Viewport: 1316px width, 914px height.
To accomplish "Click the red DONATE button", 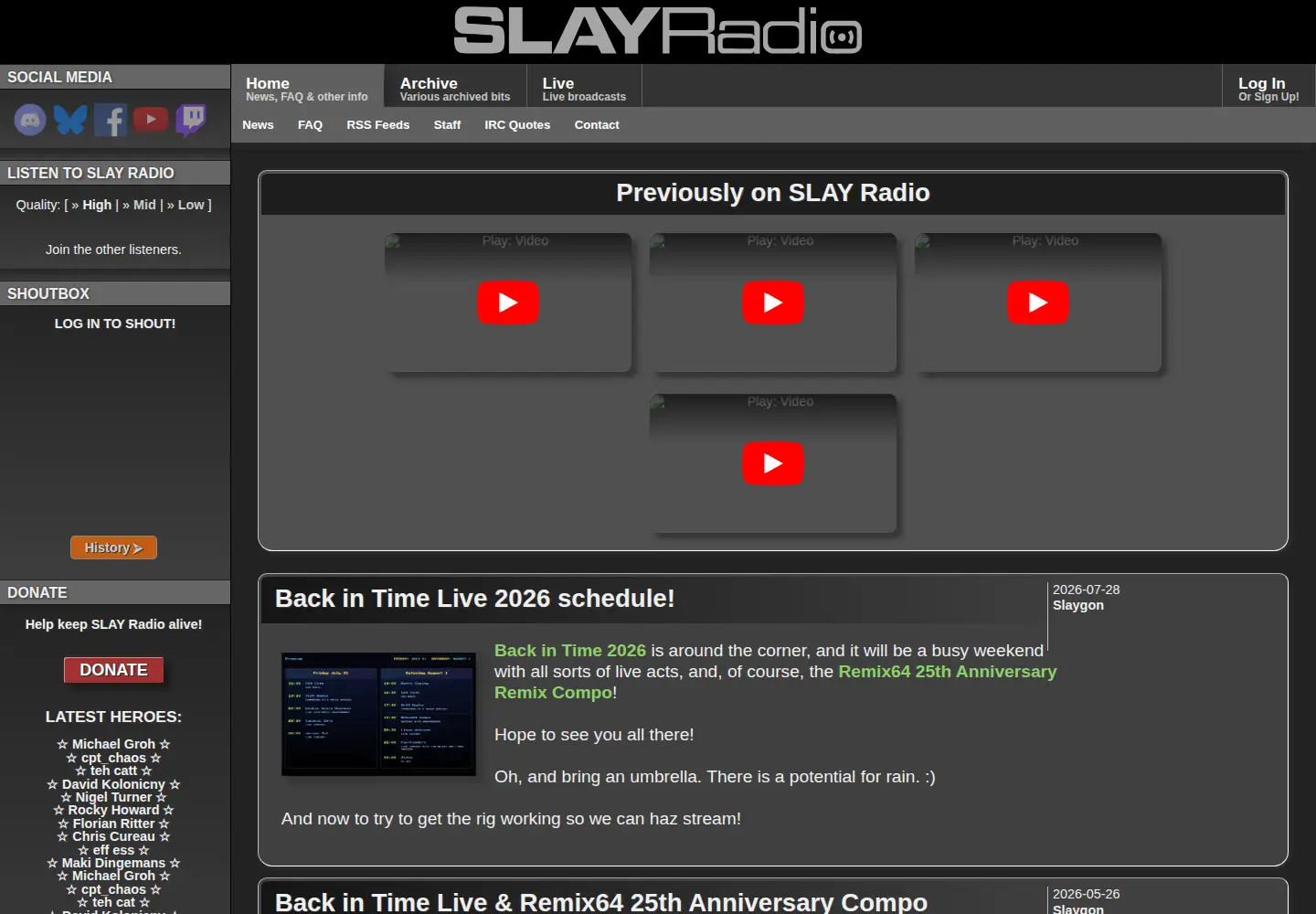I will pos(113,670).
